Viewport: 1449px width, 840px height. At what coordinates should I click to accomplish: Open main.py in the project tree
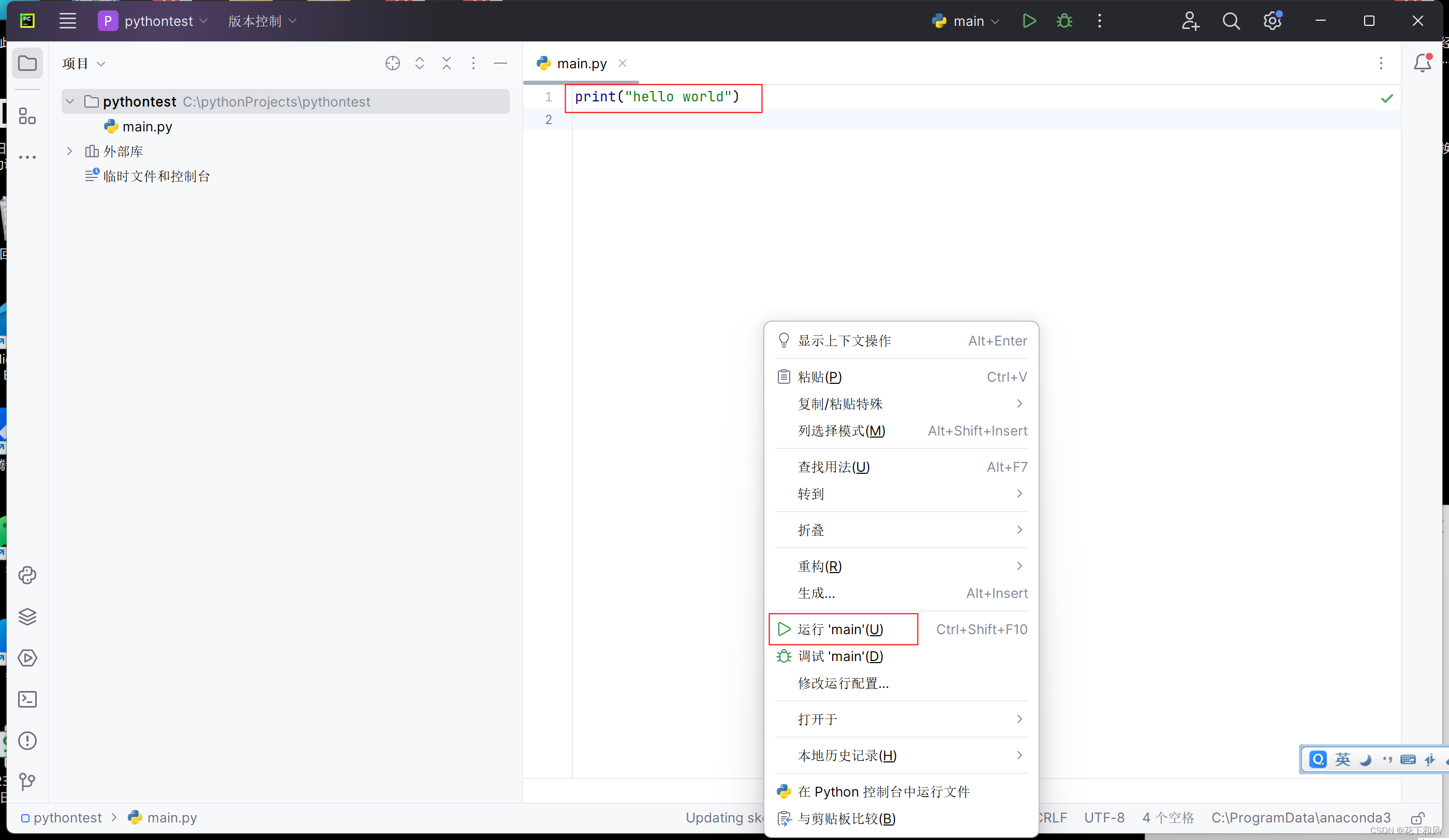tap(147, 126)
